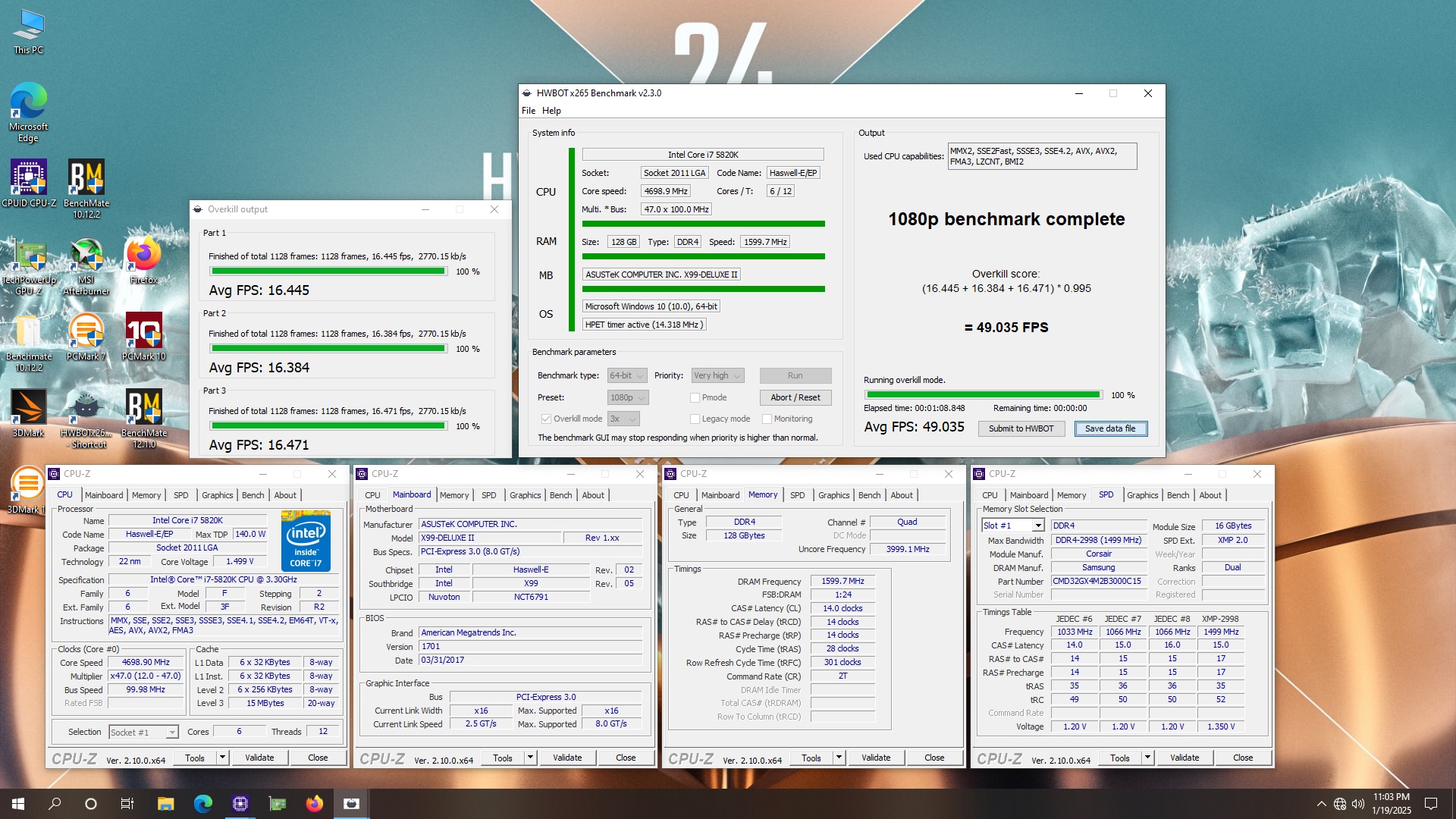The width and height of the screenshot is (1456, 819).
Task: Open the Preset 1080p dropdown
Action: tap(628, 397)
